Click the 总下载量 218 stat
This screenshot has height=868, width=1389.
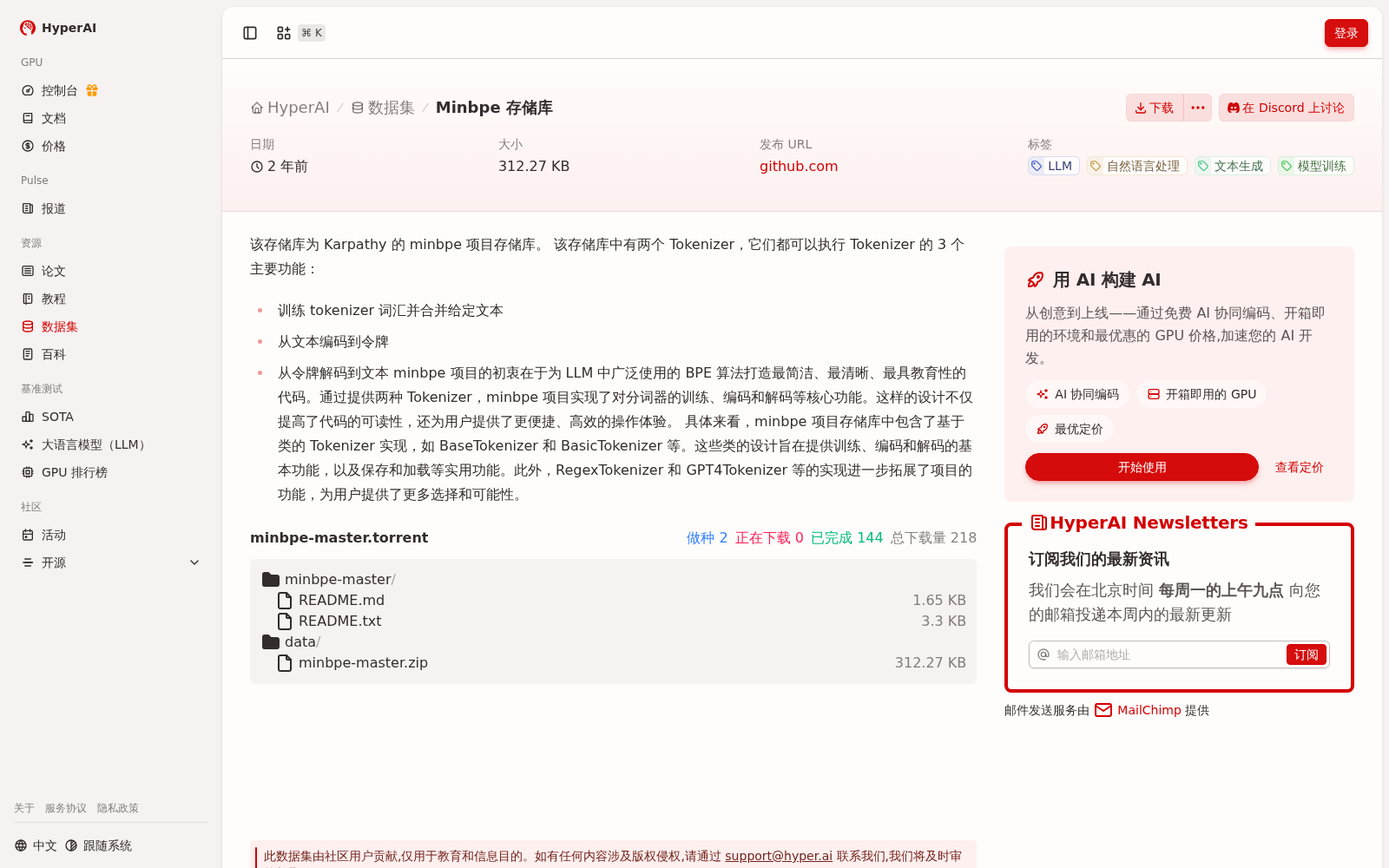(x=933, y=537)
